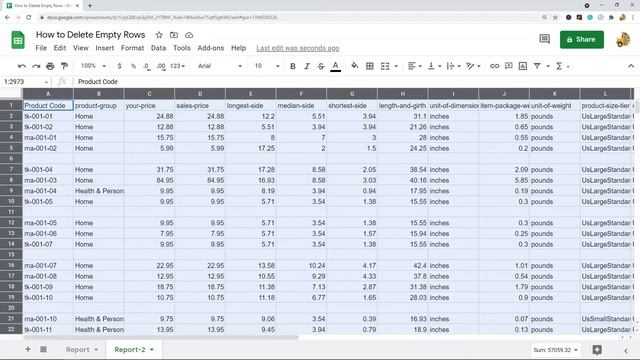Open the Help menu
The height and width of the screenshot is (360, 640).
[238, 48]
